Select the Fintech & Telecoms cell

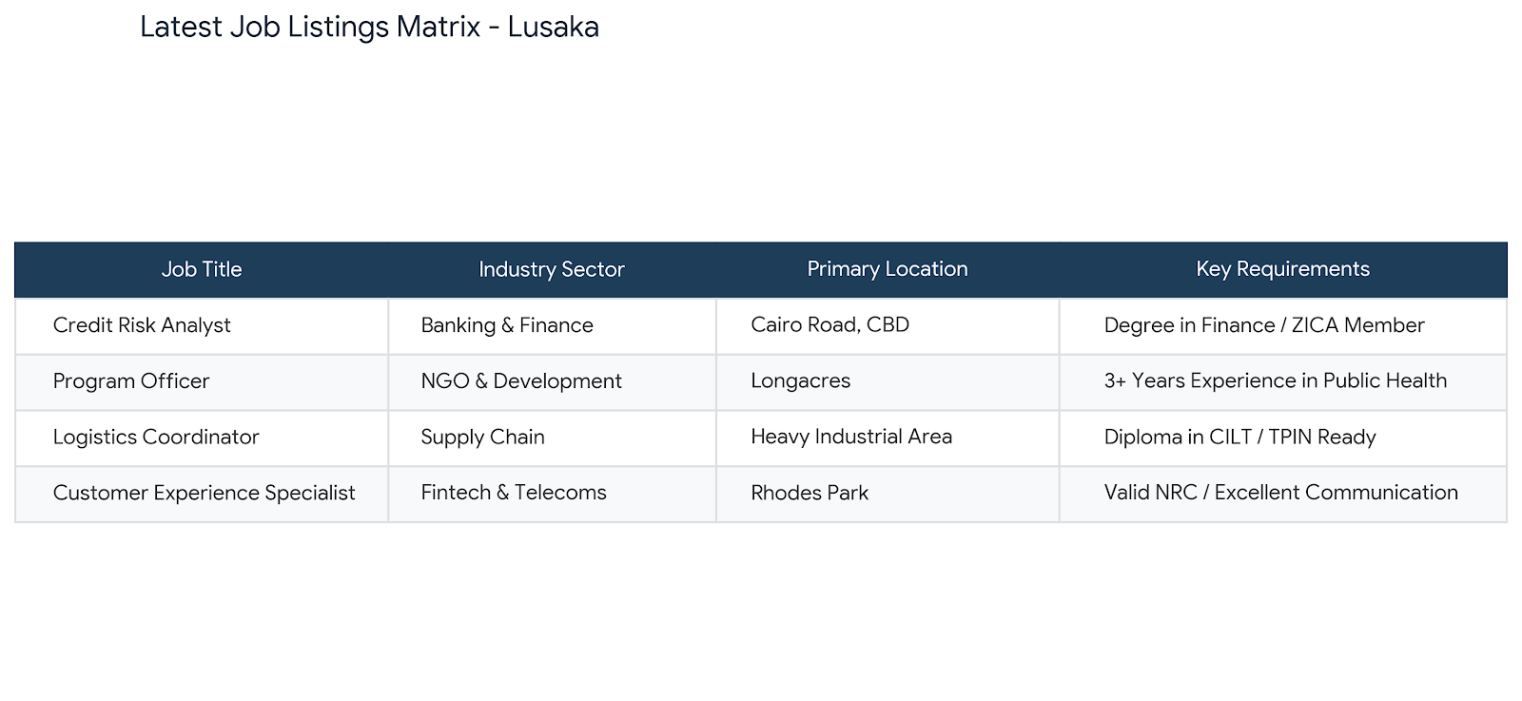point(552,494)
